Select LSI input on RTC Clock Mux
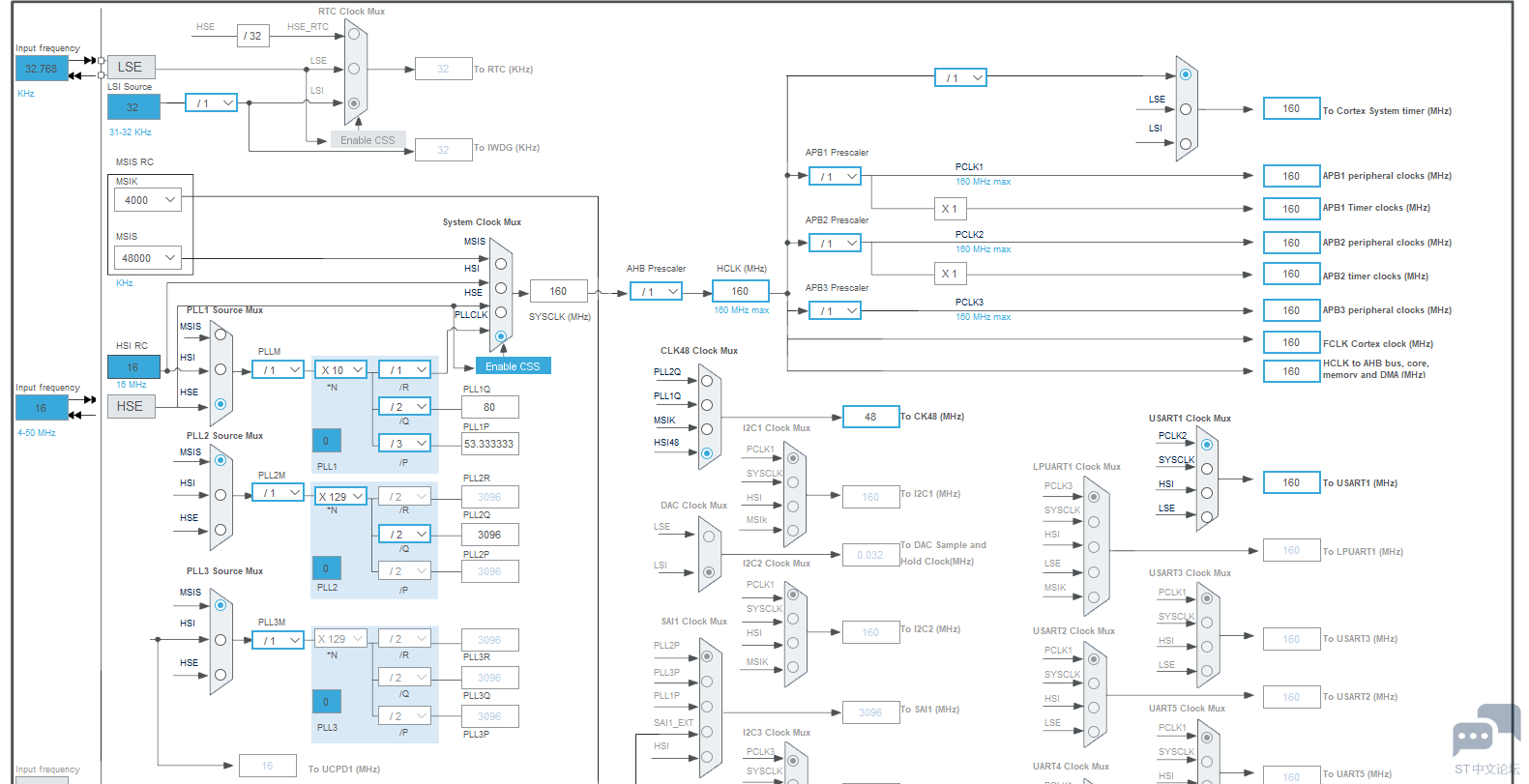Image resolution: width=1529 pixels, height=784 pixels. pyautogui.click(x=354, y=103)
